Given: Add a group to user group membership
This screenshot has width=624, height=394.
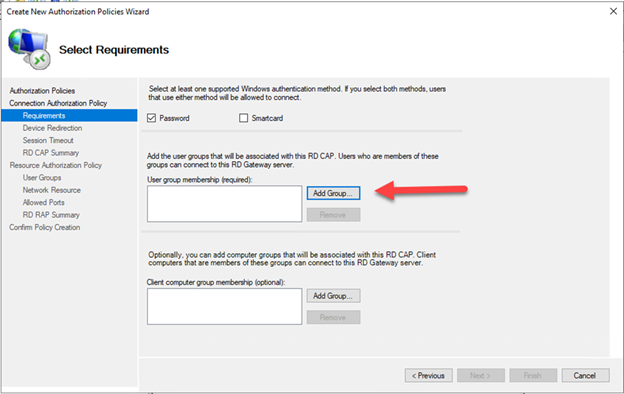Looking at the screenshot, I should click(x=333, y=193).
